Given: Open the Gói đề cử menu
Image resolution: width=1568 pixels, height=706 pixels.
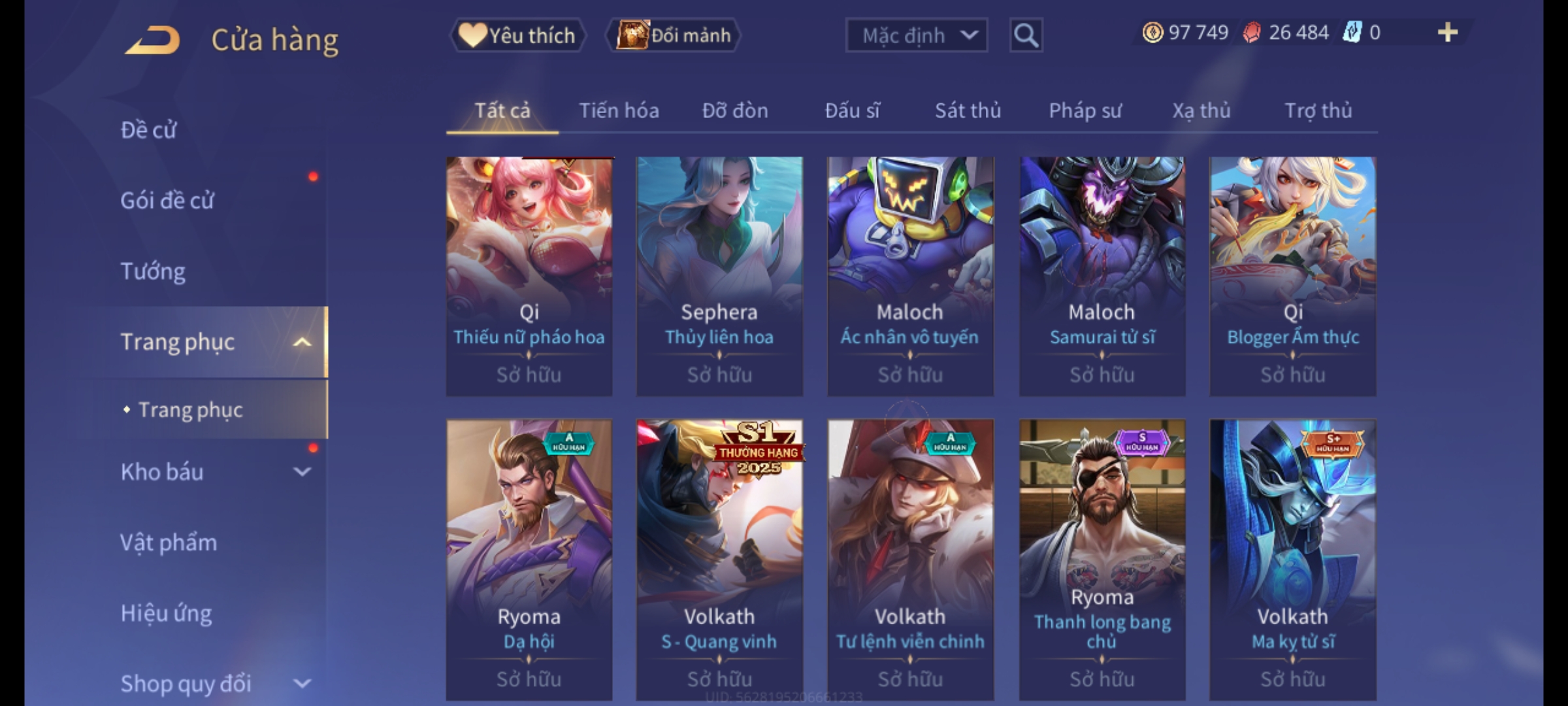Looking at the screenshot, I should pos(167,201).
